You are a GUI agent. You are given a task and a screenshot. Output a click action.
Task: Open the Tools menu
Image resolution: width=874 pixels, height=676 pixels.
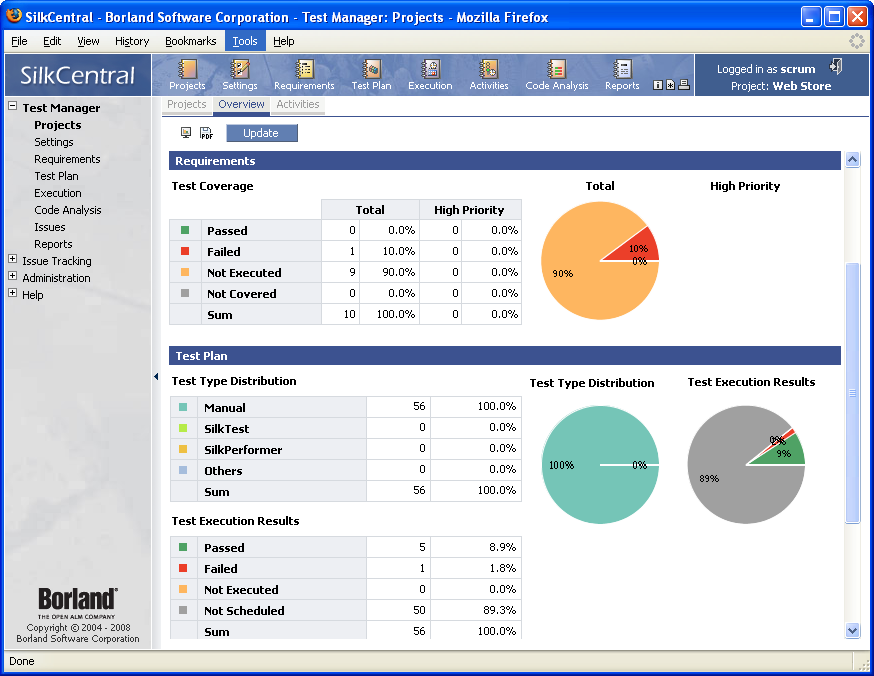click(245, 41)
